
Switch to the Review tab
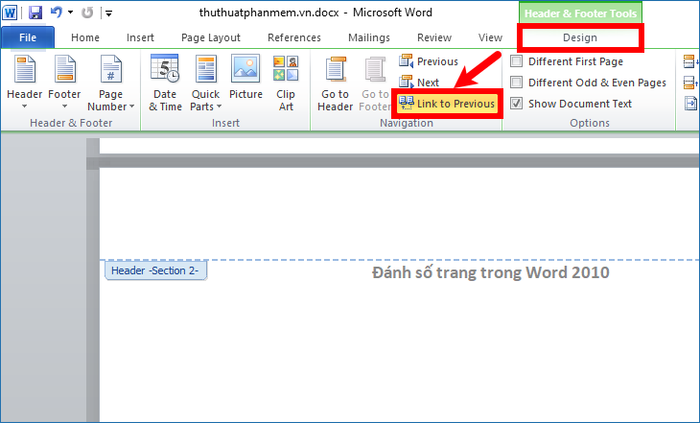434,37
